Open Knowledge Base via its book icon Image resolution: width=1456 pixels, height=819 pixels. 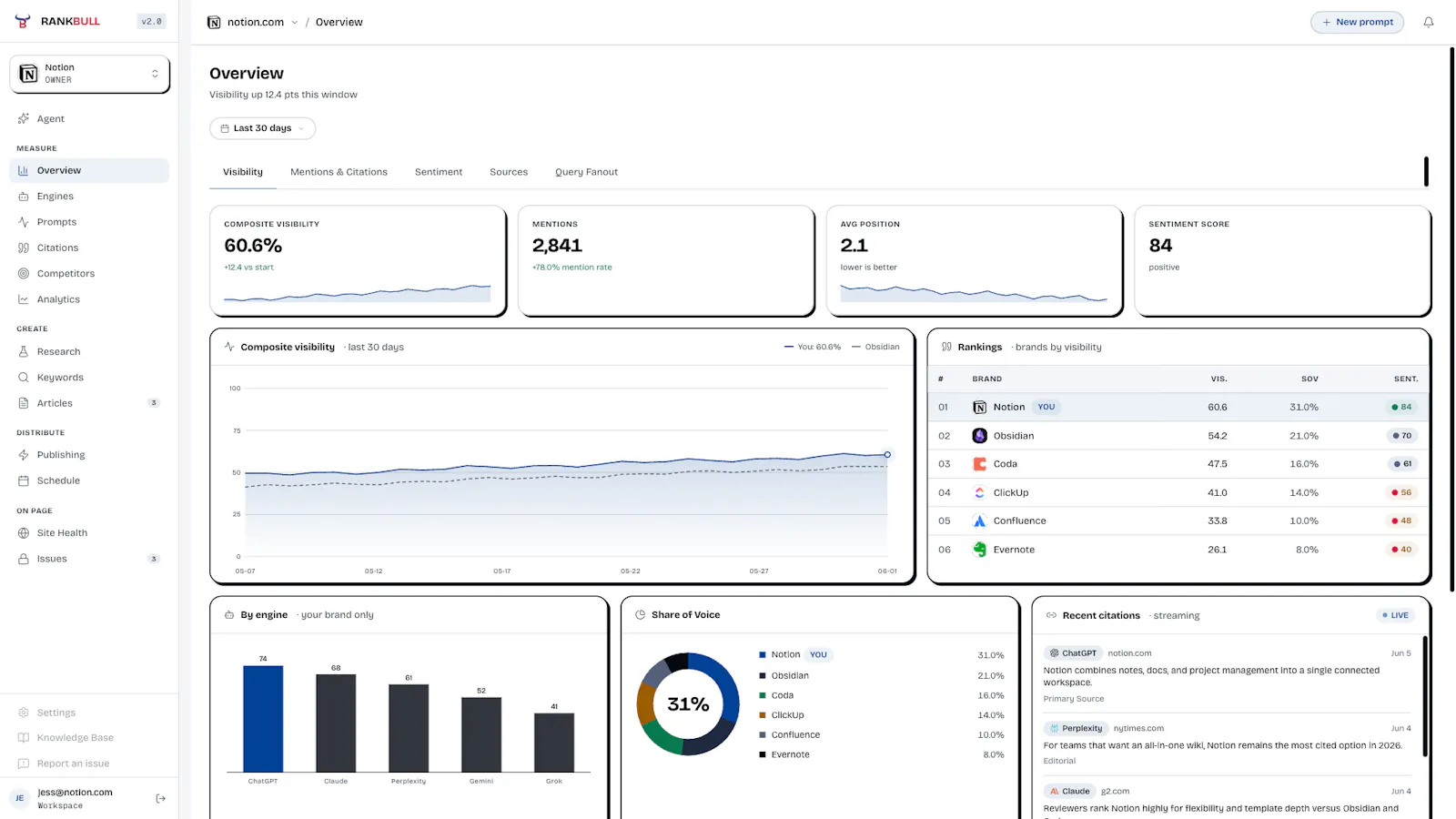[24, 738]
